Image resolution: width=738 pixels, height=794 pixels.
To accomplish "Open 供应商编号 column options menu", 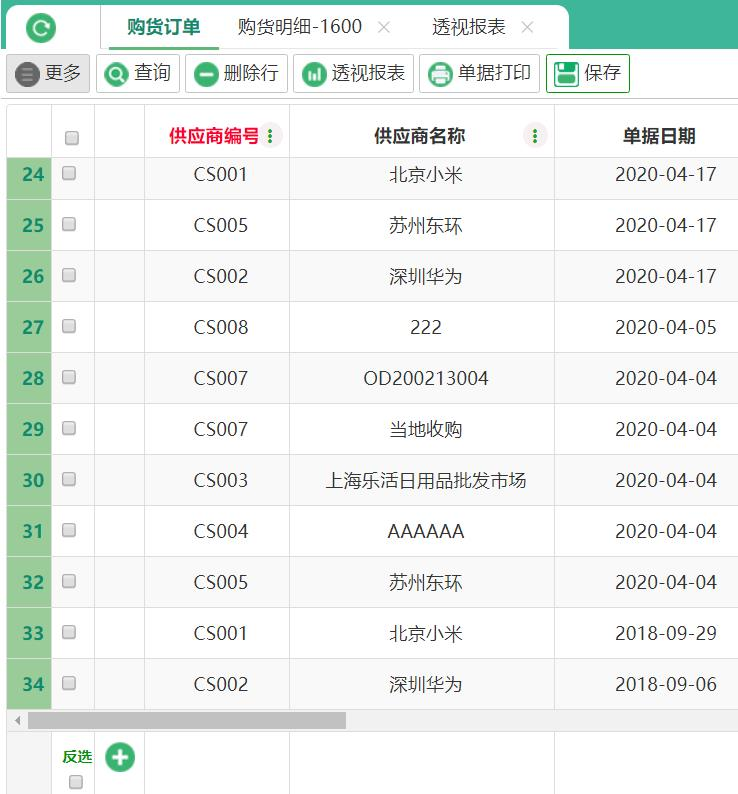I will pos(271,136).
